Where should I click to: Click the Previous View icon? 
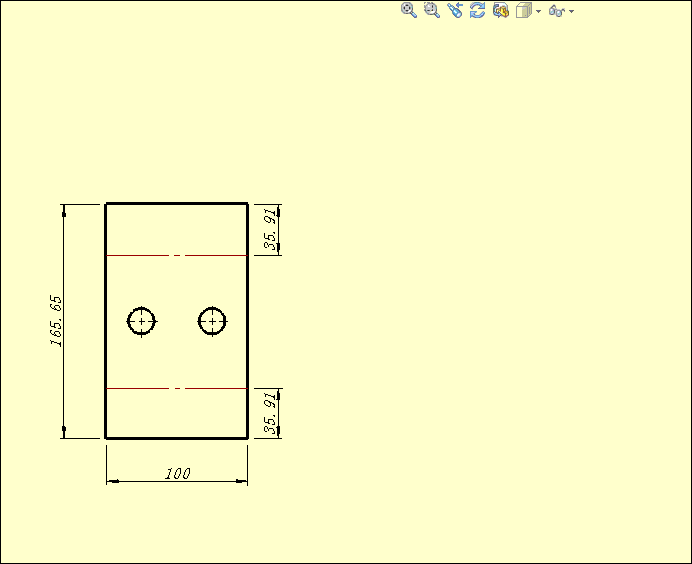pos(455,10)
